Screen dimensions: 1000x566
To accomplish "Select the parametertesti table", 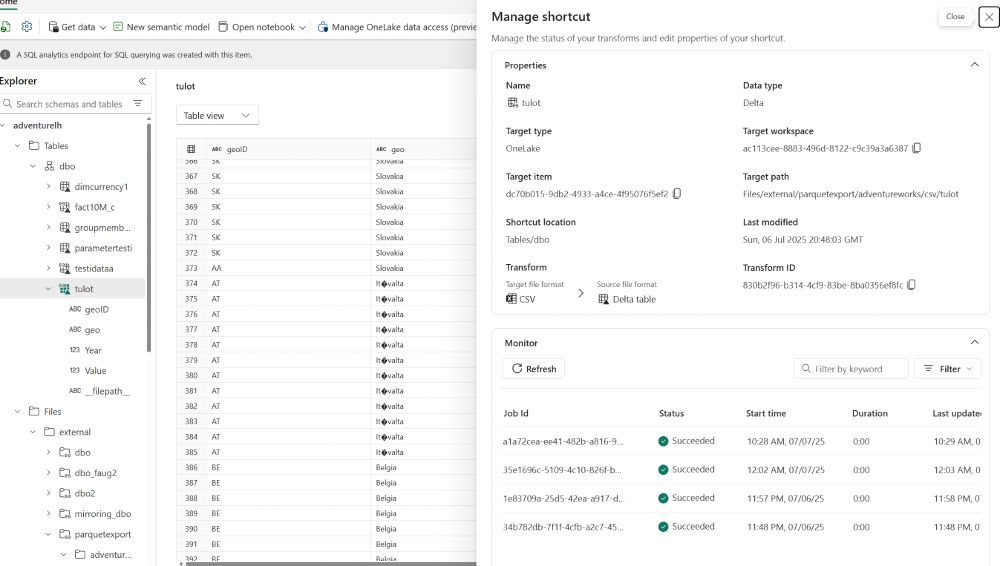I will coord(103,248).
